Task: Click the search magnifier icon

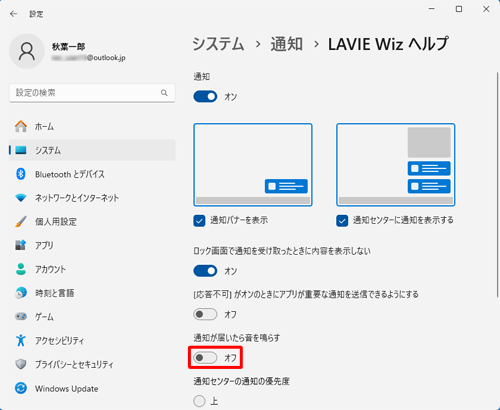Action: (x=164, y=93)
